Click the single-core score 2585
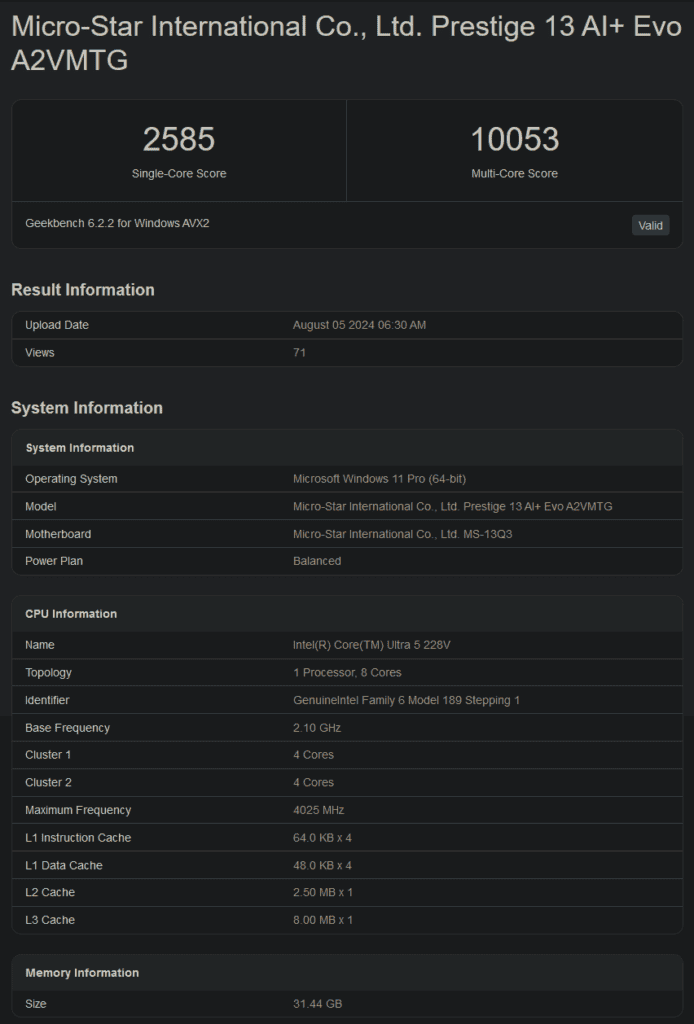Screen dimensions: 694x1024 [x=179, y=139]
